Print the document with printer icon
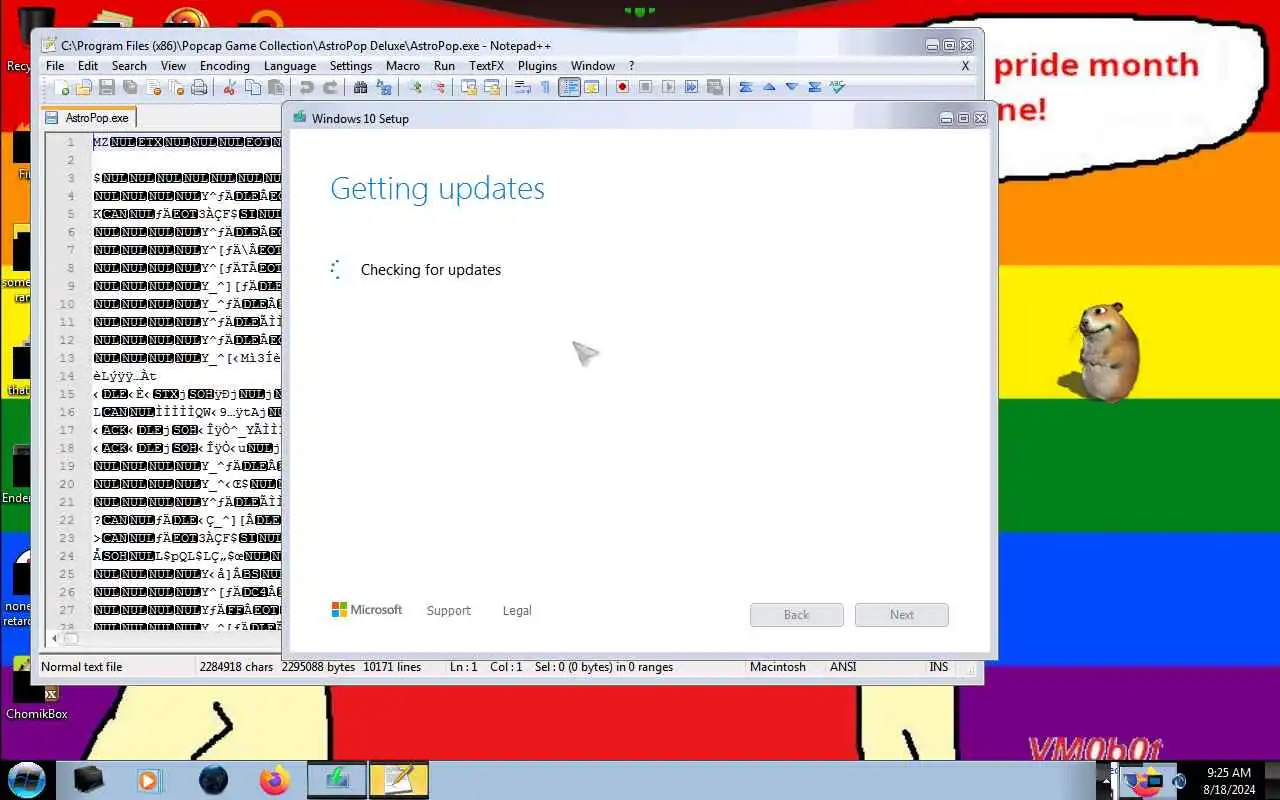 (x=199, y=87)
